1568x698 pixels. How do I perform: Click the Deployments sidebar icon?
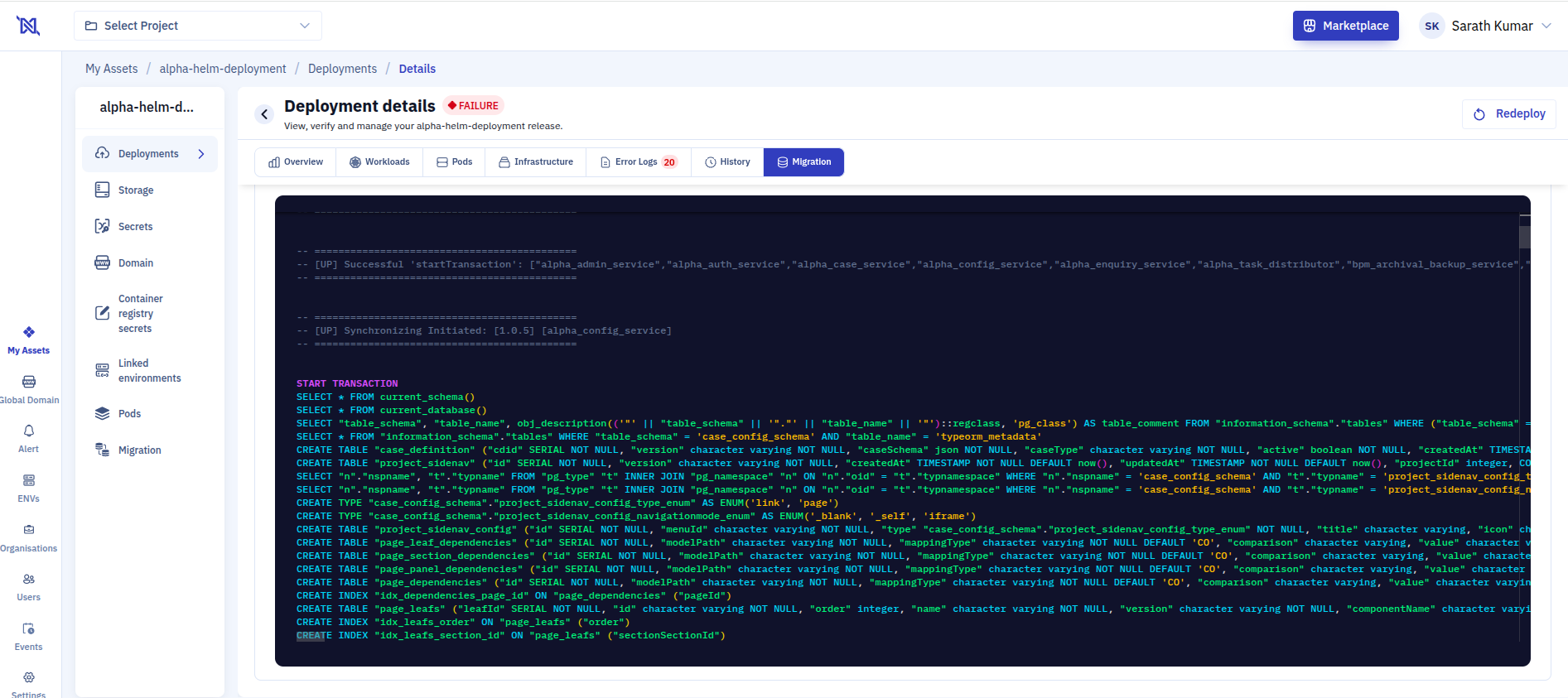pyautogui.click(x=103, y=153)
